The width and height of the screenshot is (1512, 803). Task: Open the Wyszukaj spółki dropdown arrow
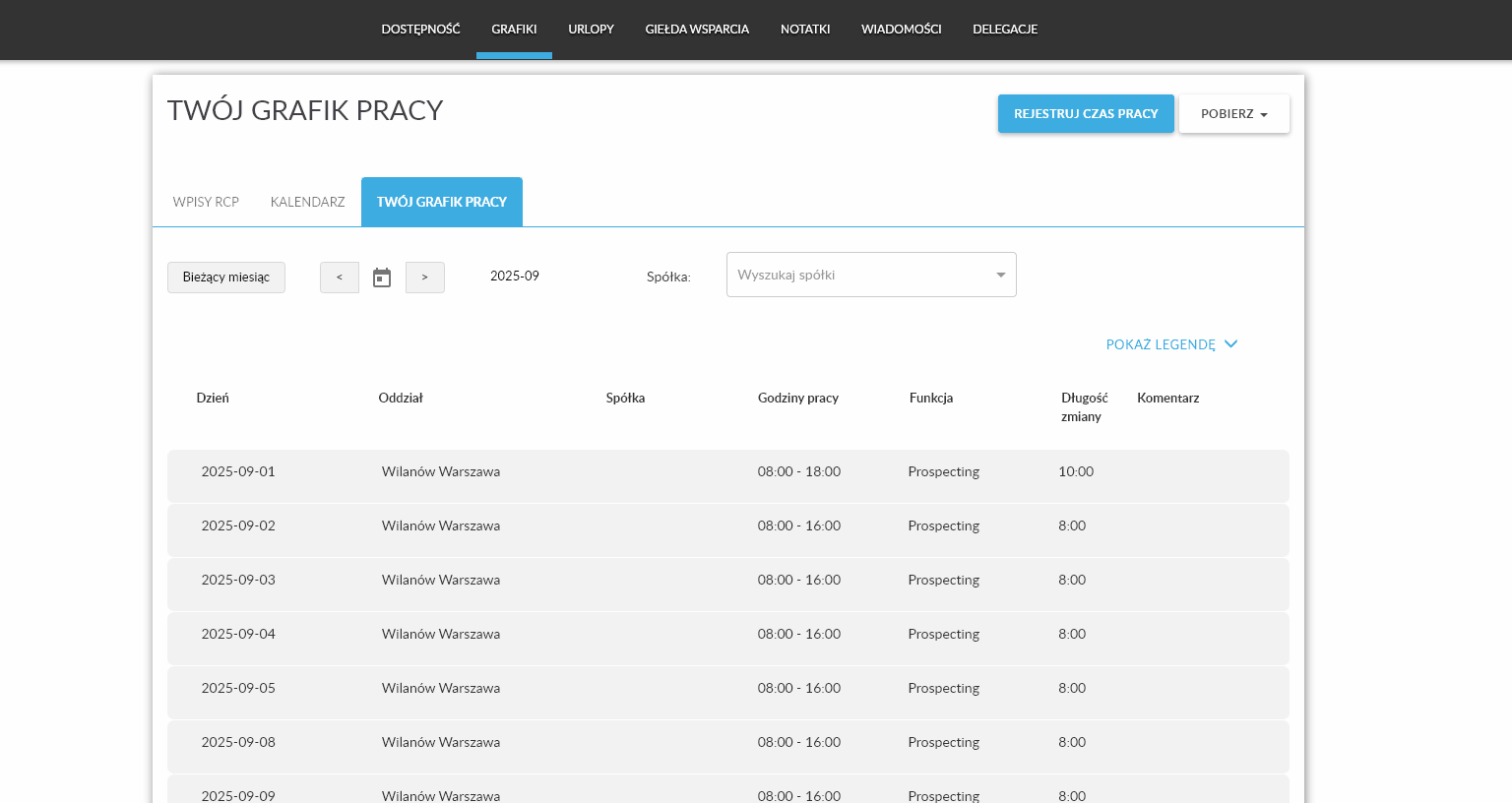(x=1000, y=275)
